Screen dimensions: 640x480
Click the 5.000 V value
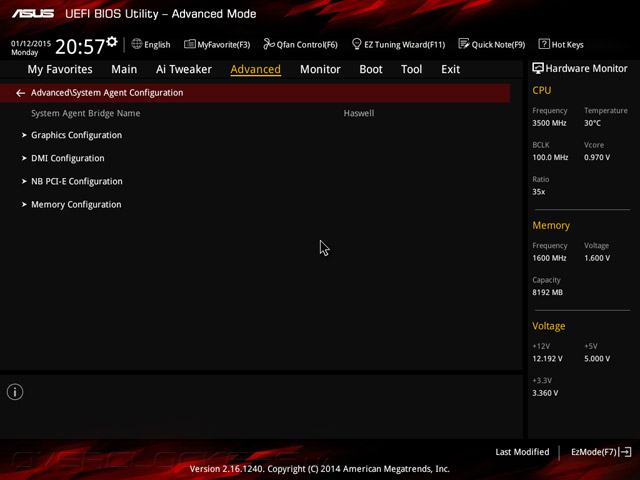pos(597,358)
